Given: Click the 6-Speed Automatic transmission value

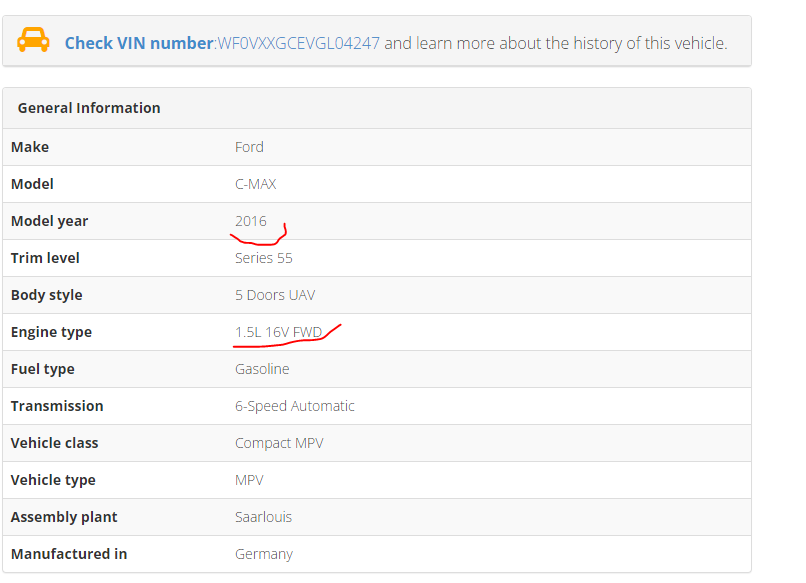Looking at the screenshot, I should (294, 406).
